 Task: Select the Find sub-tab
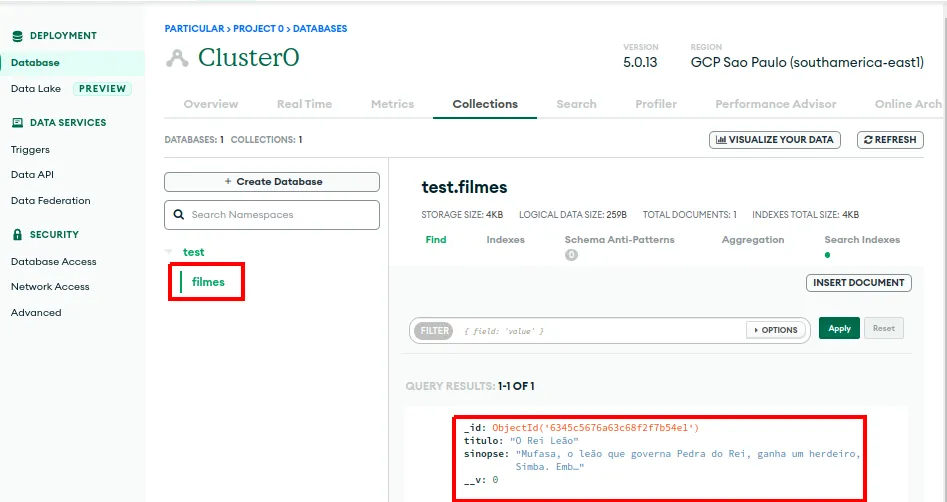coord(436,240)
